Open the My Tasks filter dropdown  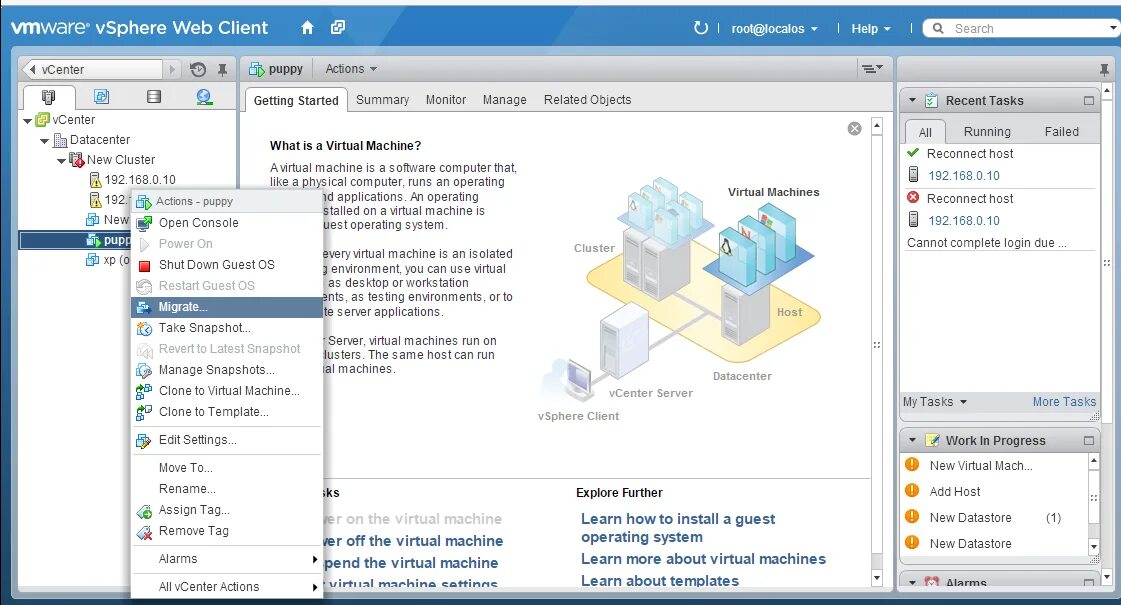coord(934,402)
